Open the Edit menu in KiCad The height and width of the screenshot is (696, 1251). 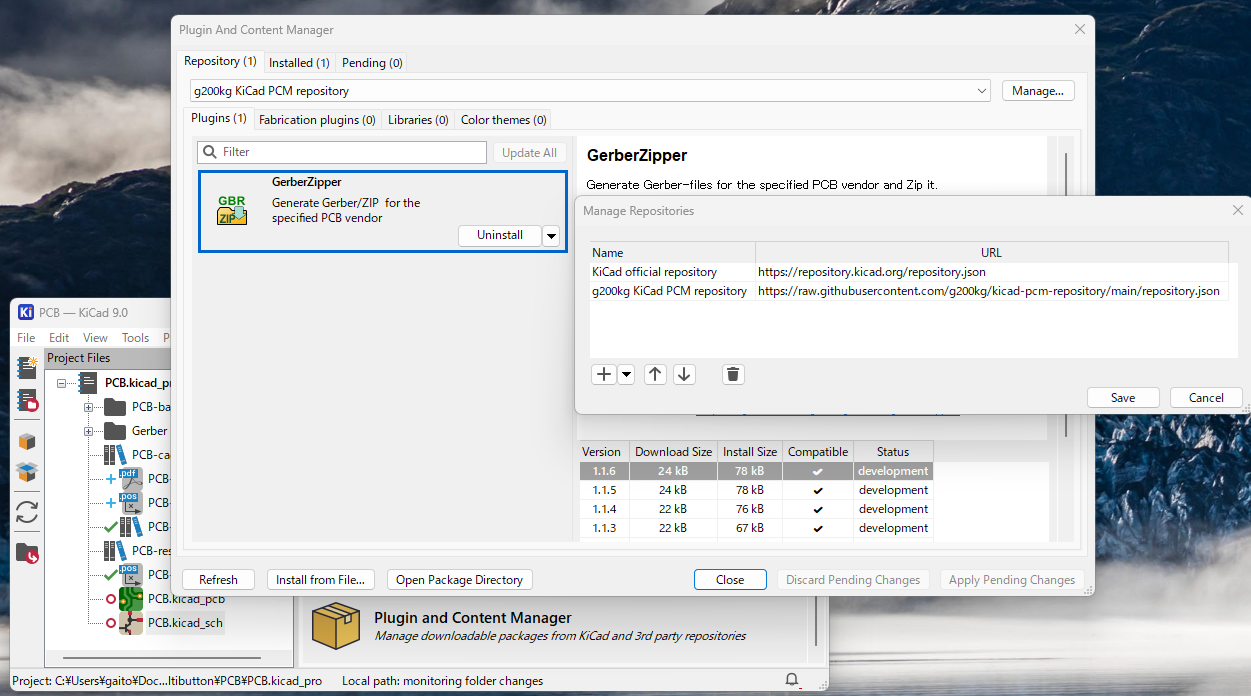[x=59, y=338]
